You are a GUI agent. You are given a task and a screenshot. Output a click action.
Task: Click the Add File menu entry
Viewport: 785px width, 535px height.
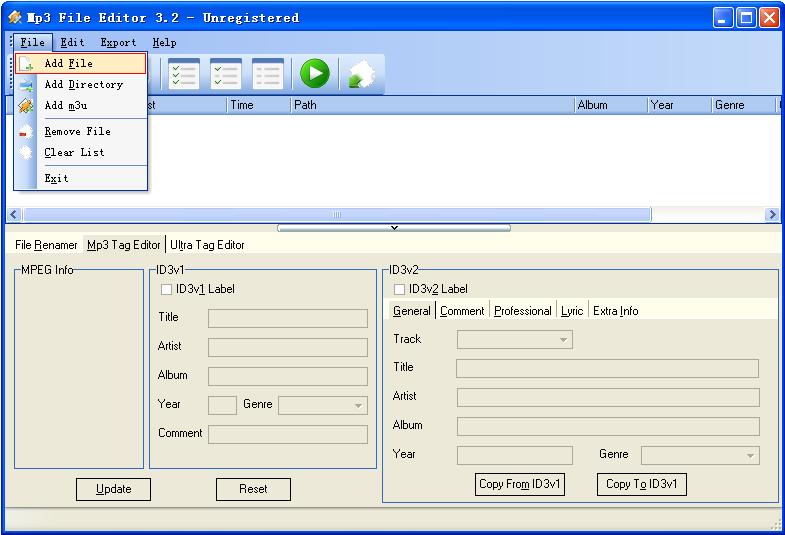[68, 63]
